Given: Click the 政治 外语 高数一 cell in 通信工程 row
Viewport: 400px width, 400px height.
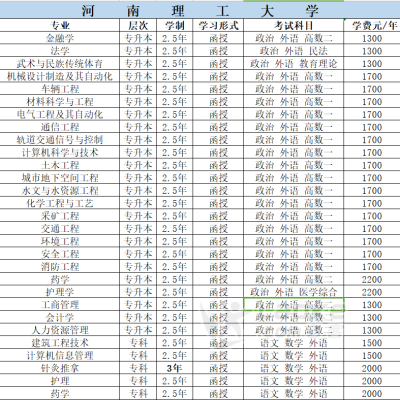Looking at the screenshot, I should [x=294, y=127].
